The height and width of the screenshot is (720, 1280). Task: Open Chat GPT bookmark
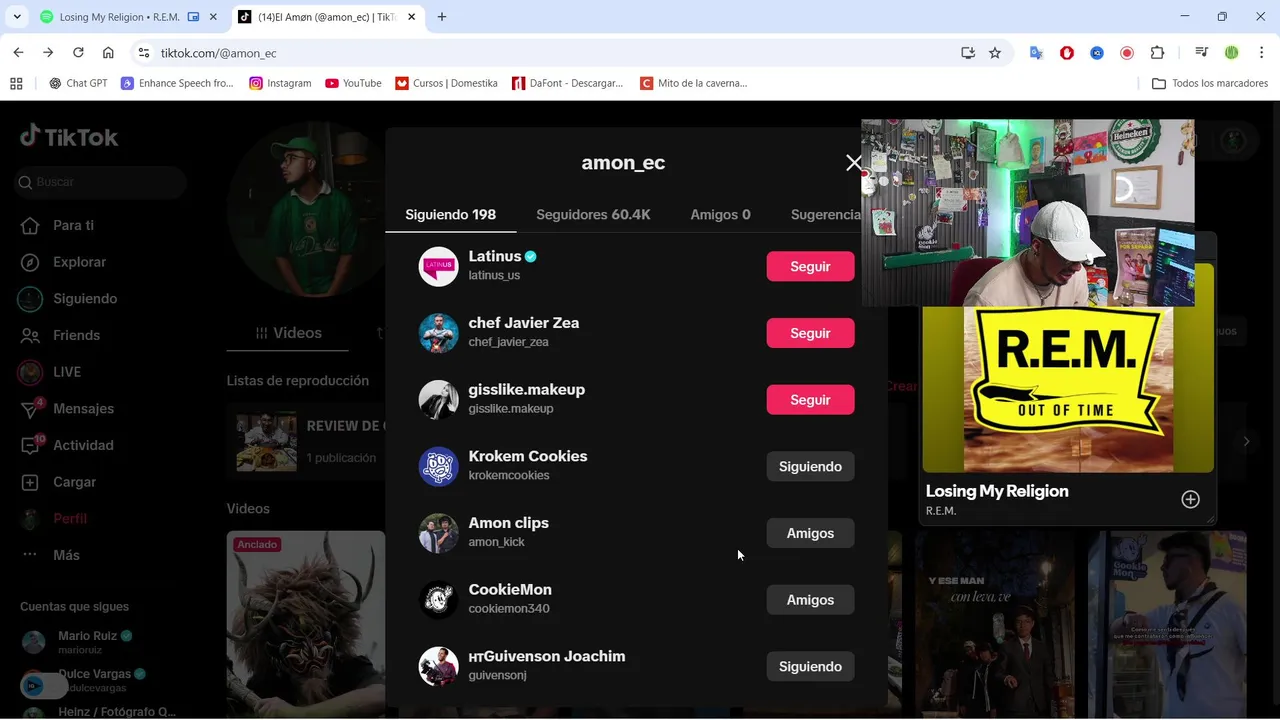[78, 83]
